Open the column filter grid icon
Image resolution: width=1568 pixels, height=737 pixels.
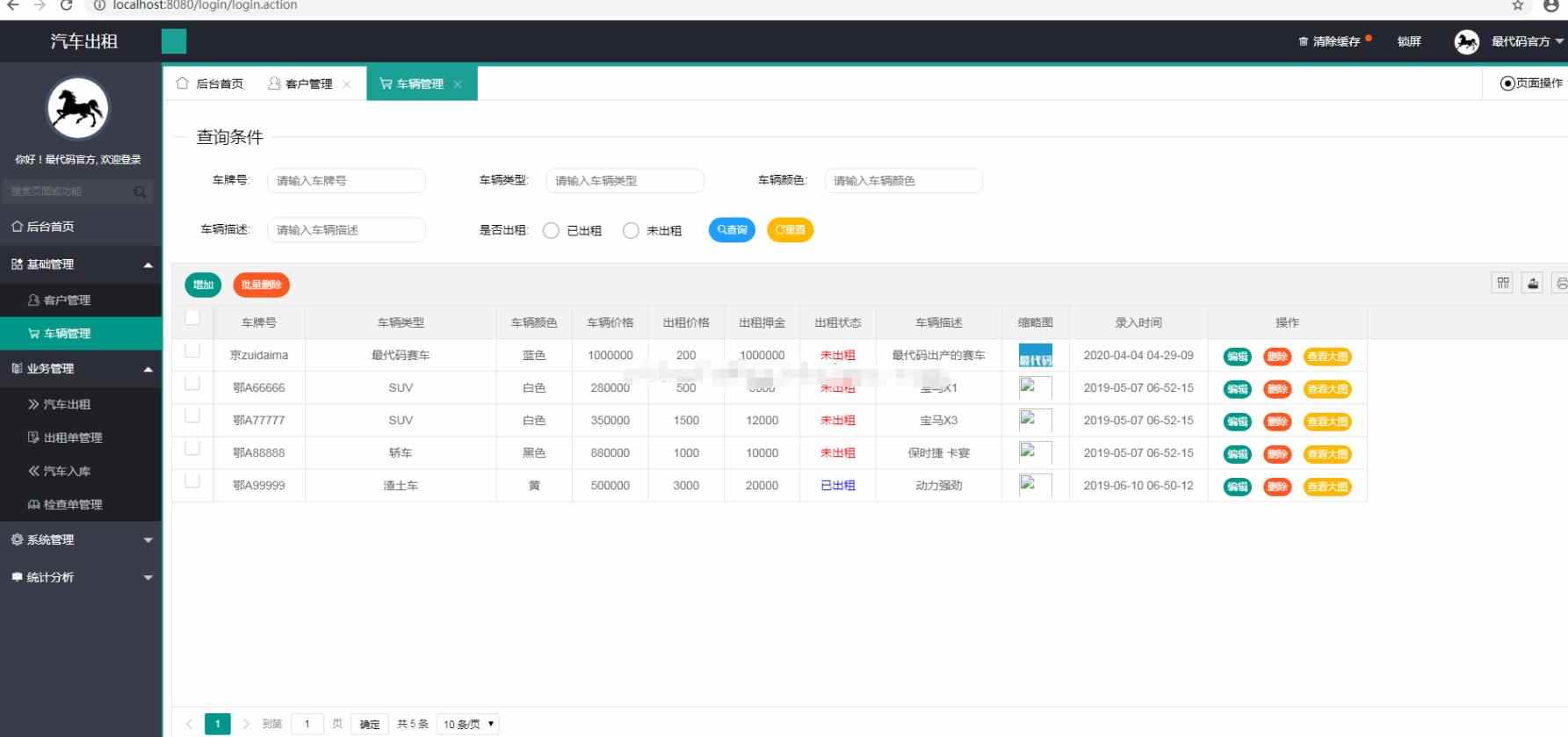[1503, 283]
